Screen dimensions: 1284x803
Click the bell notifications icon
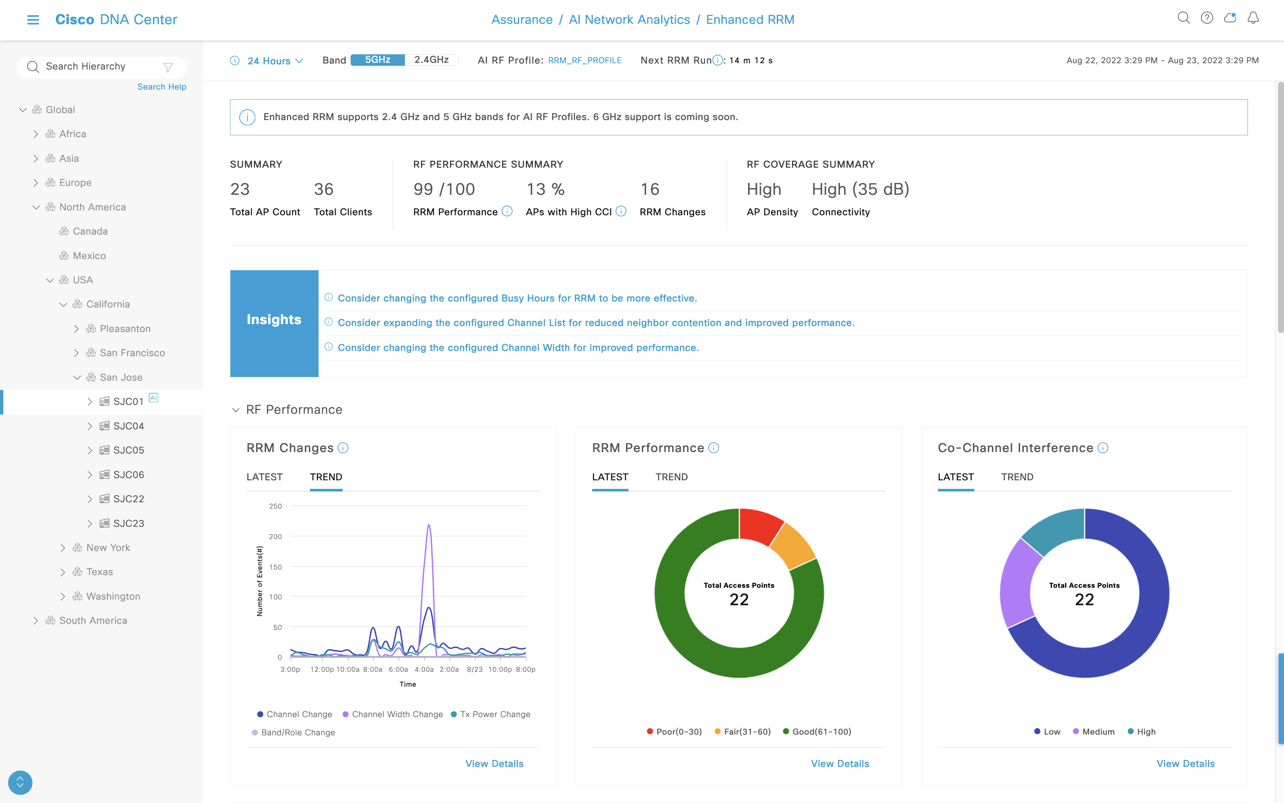(x=1253, y=17)
